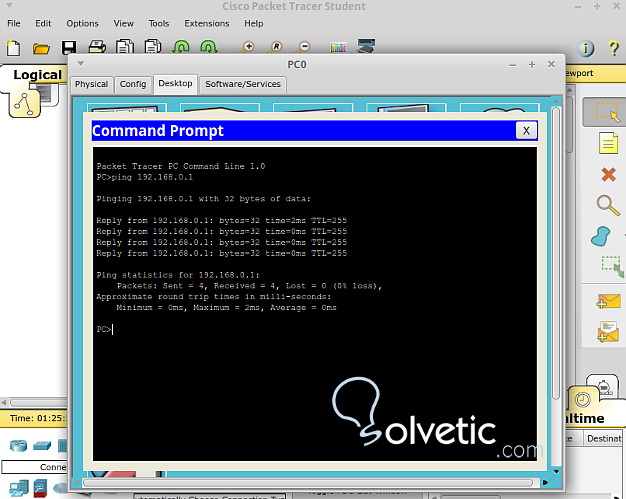Open the Tools menu
This screenshot has height=499, width=626.
click(x=158, y=24)
